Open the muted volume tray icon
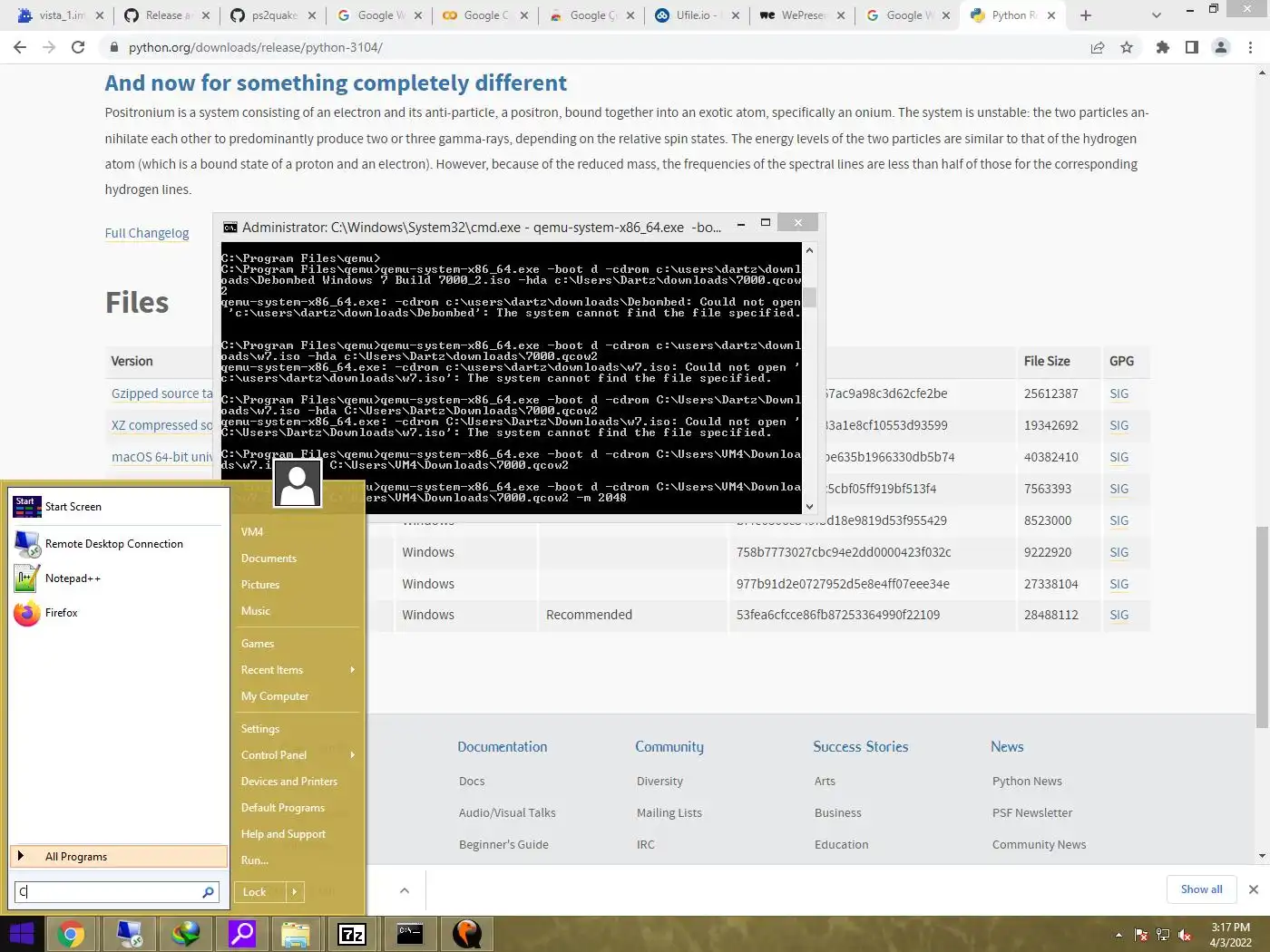The image size is (1270, 952). click(x=1185, y=934)
